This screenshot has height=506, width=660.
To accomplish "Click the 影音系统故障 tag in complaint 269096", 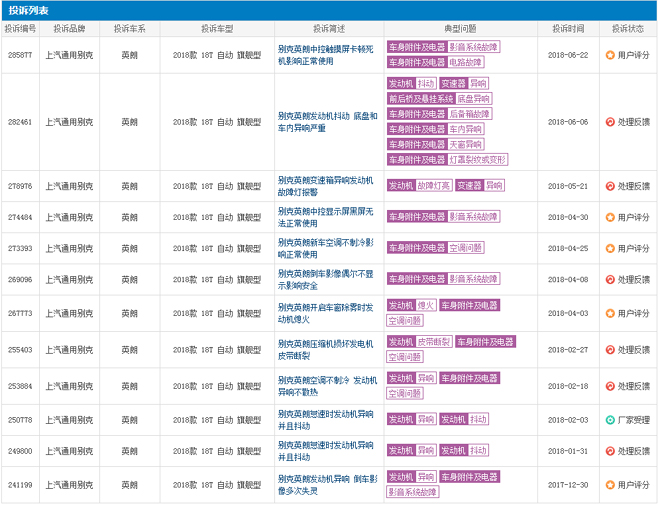I will [x=473, y=279].
